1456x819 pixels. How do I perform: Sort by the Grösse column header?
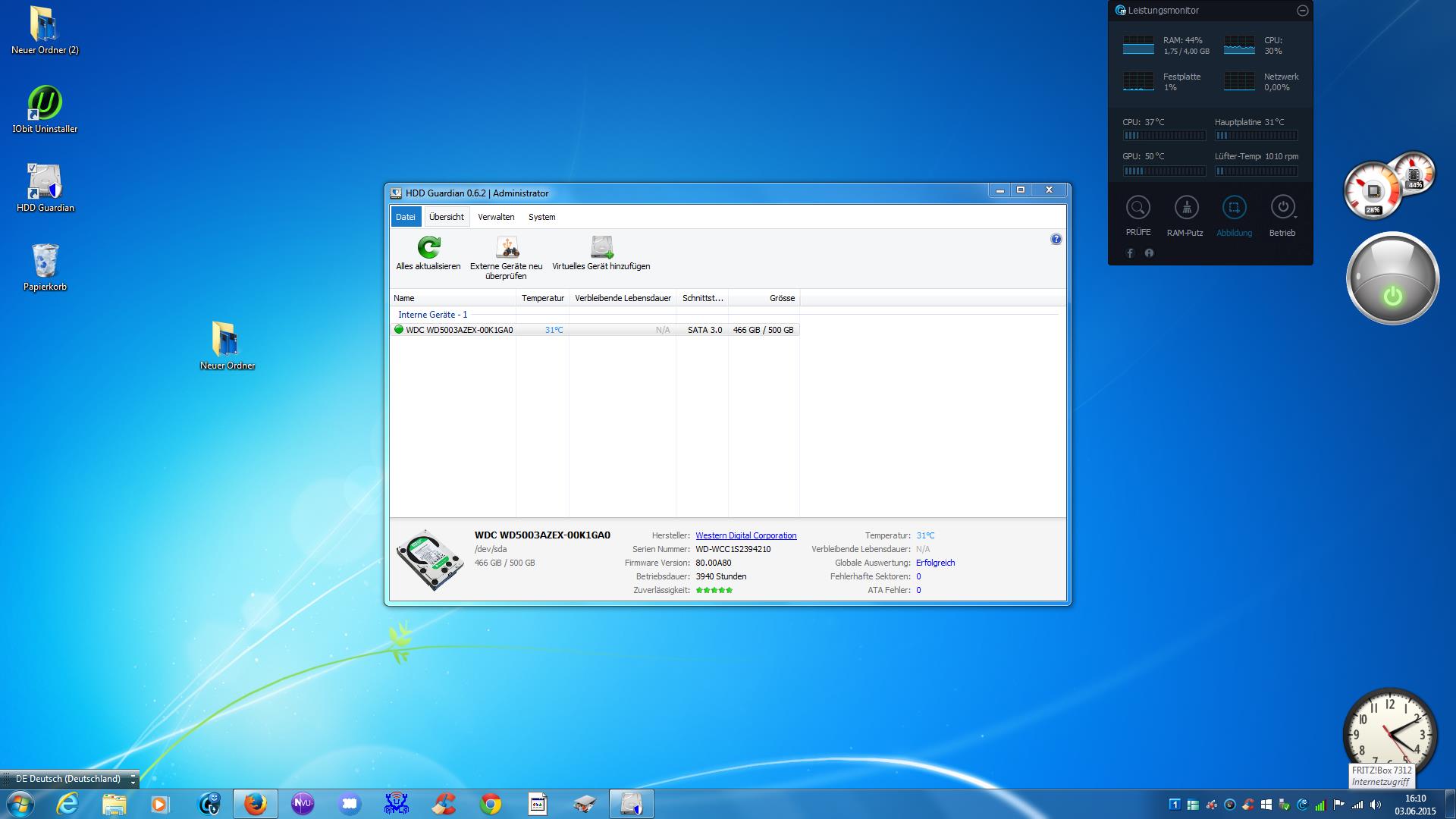point(764,298)
